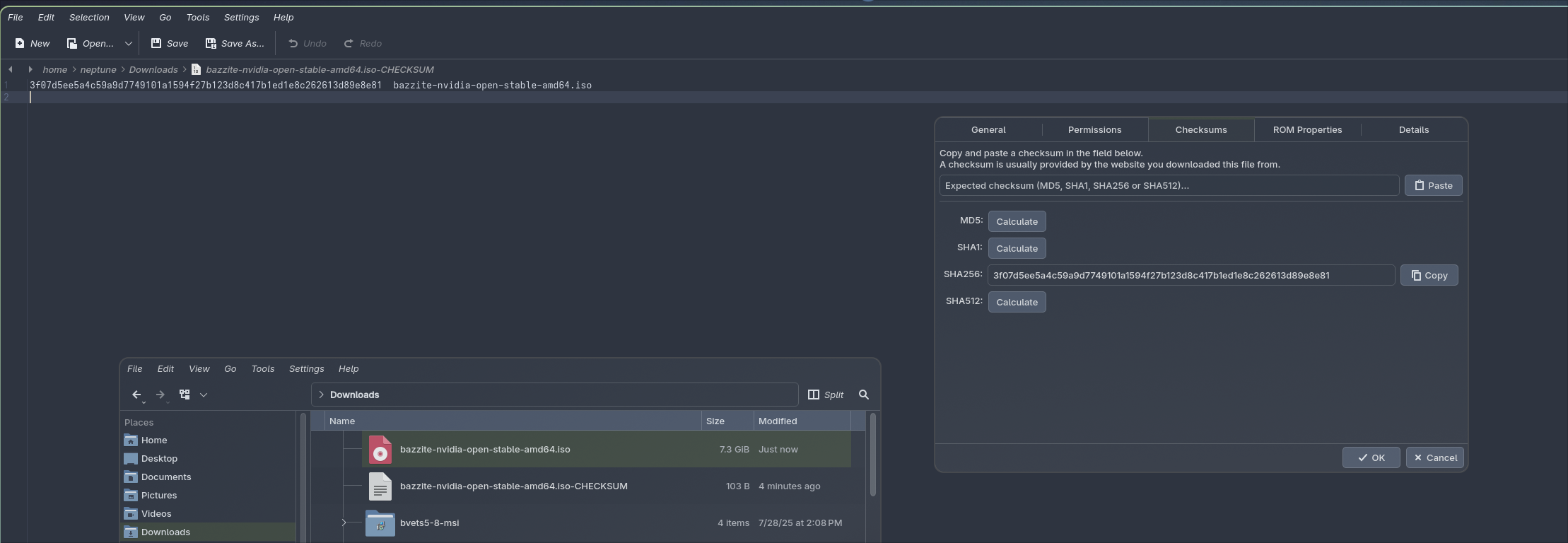
Task: Click the ISO disc image file icon
Action: pos(380,450)
